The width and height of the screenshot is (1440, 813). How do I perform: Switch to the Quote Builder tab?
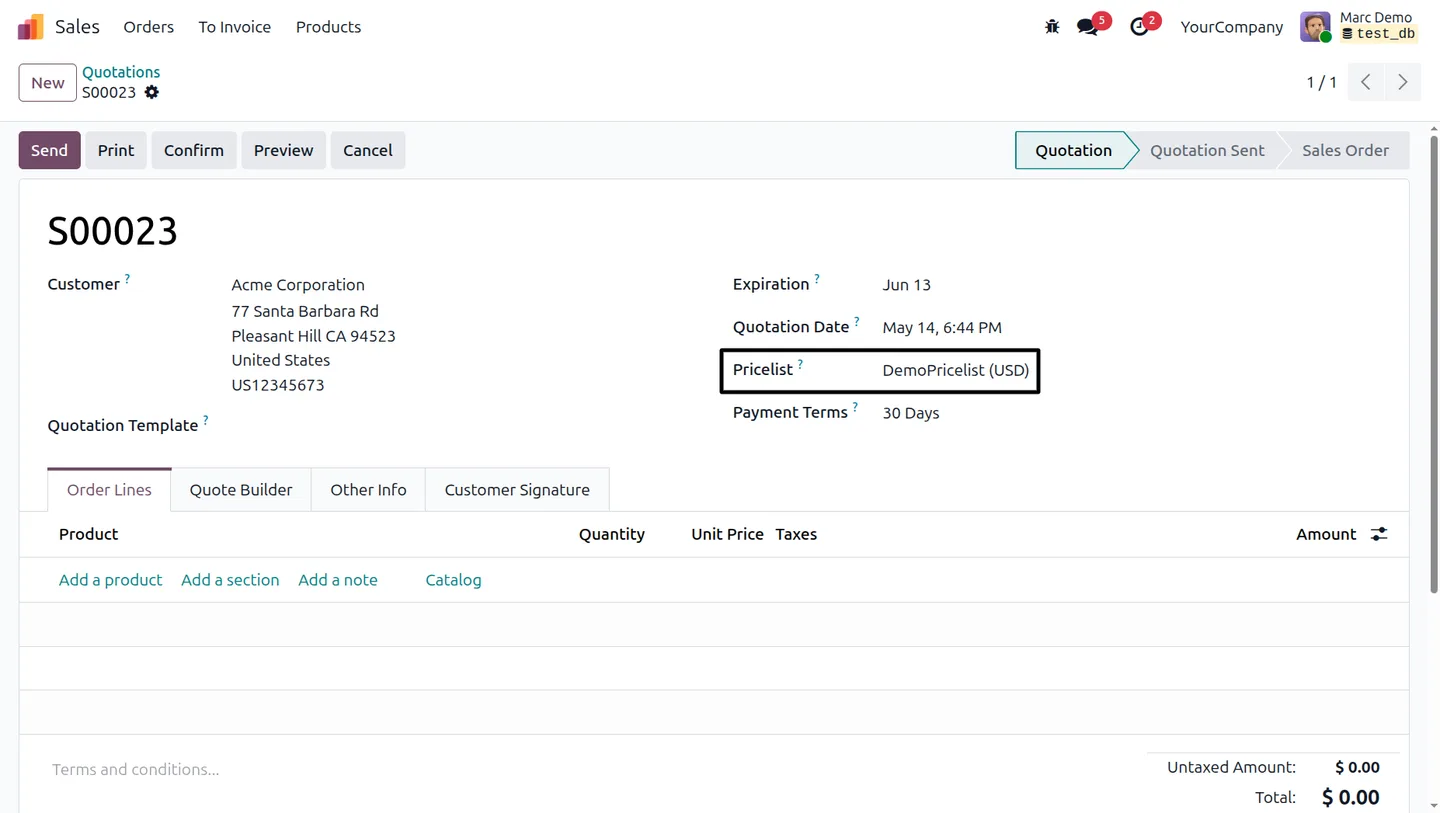coord(241,490)
